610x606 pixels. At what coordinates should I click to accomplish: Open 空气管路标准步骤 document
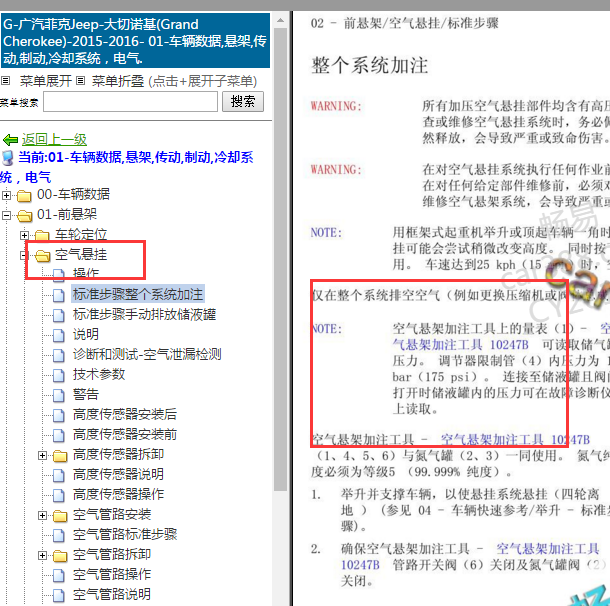pos(125,534)
